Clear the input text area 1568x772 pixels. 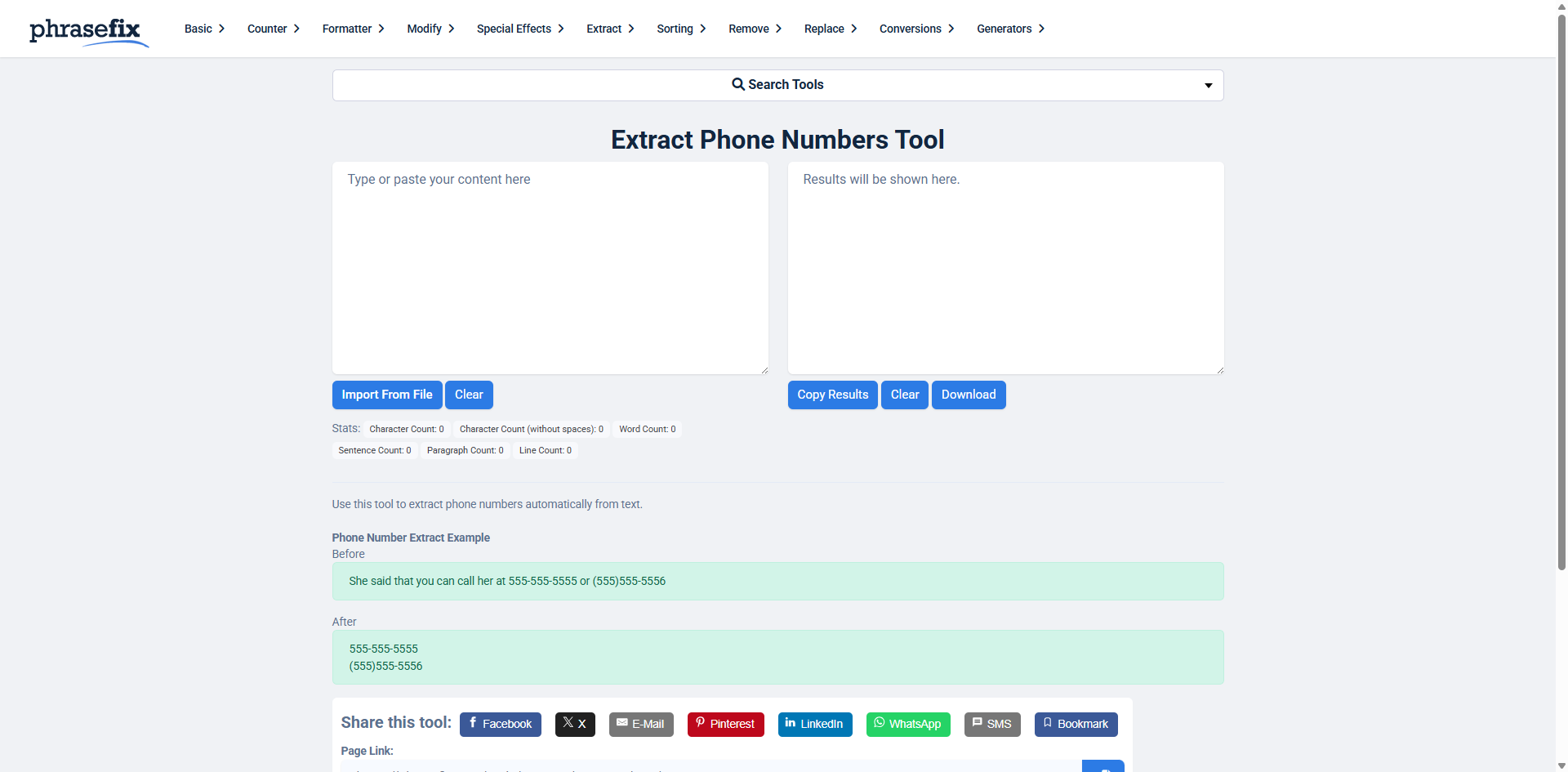469,395
